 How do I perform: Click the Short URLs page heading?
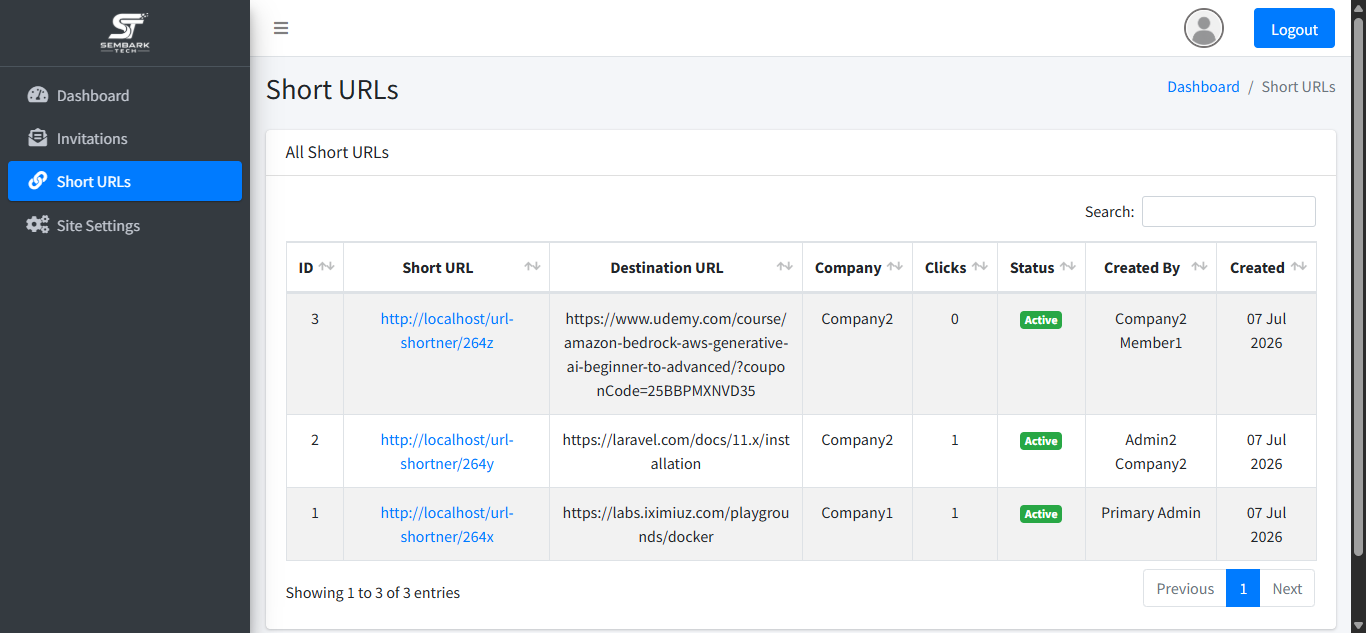point(332,89)
